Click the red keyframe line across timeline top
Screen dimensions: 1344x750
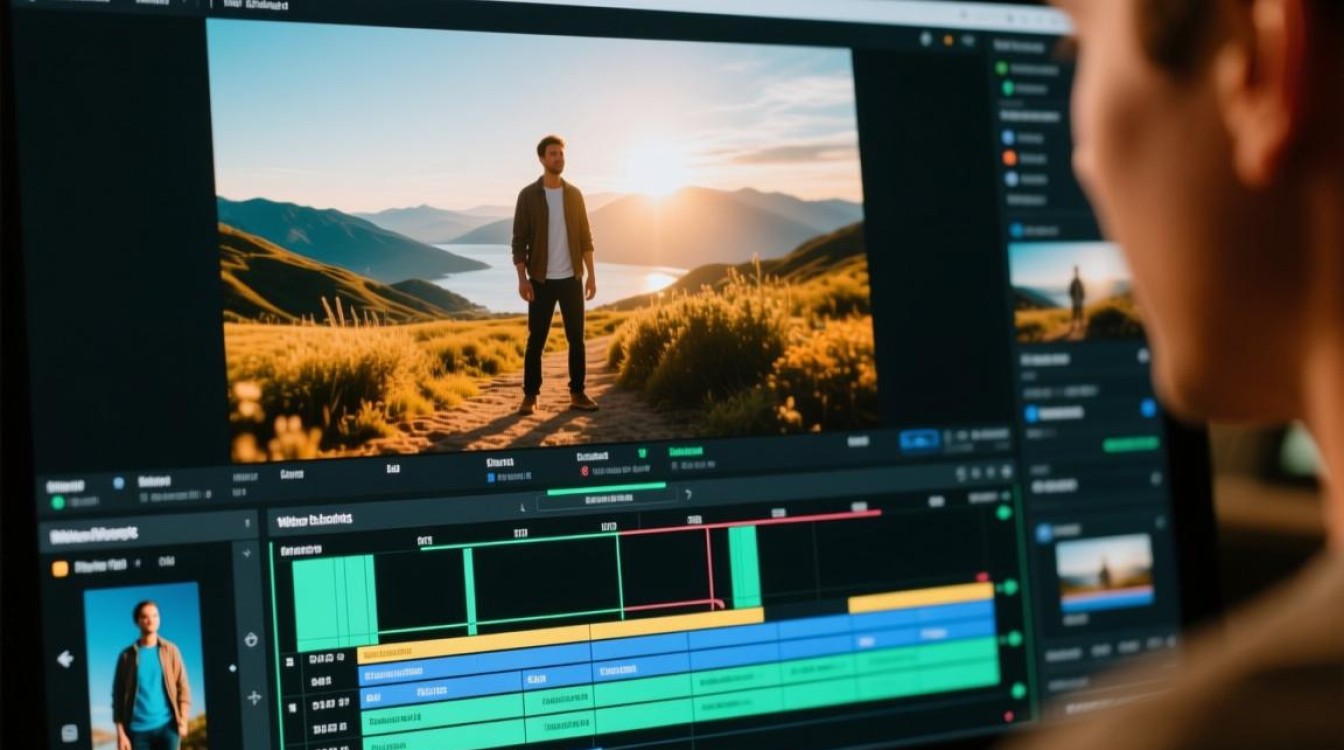click(x=750, y=521)
